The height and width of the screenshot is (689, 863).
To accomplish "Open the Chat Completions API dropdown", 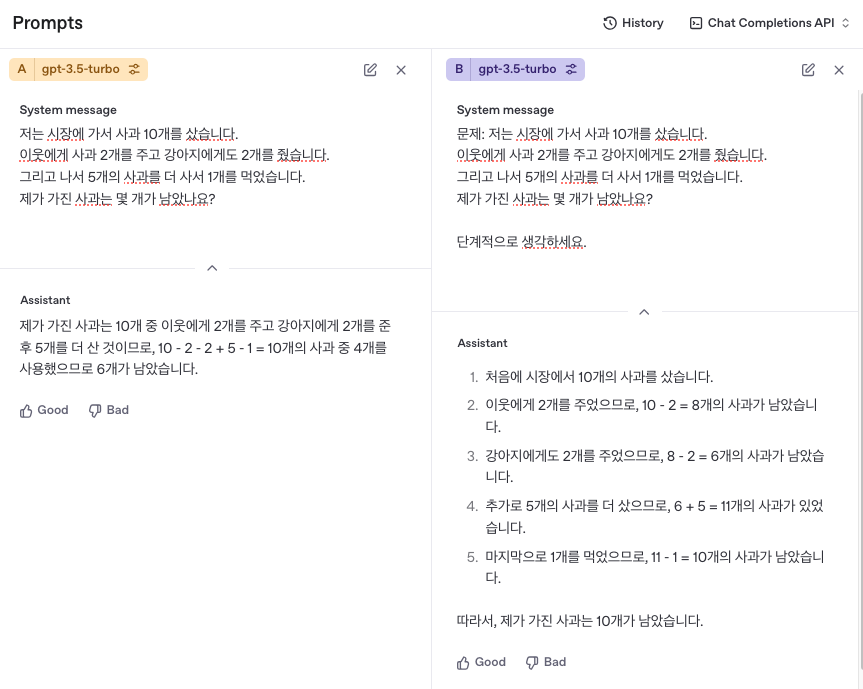I will 770,23.
